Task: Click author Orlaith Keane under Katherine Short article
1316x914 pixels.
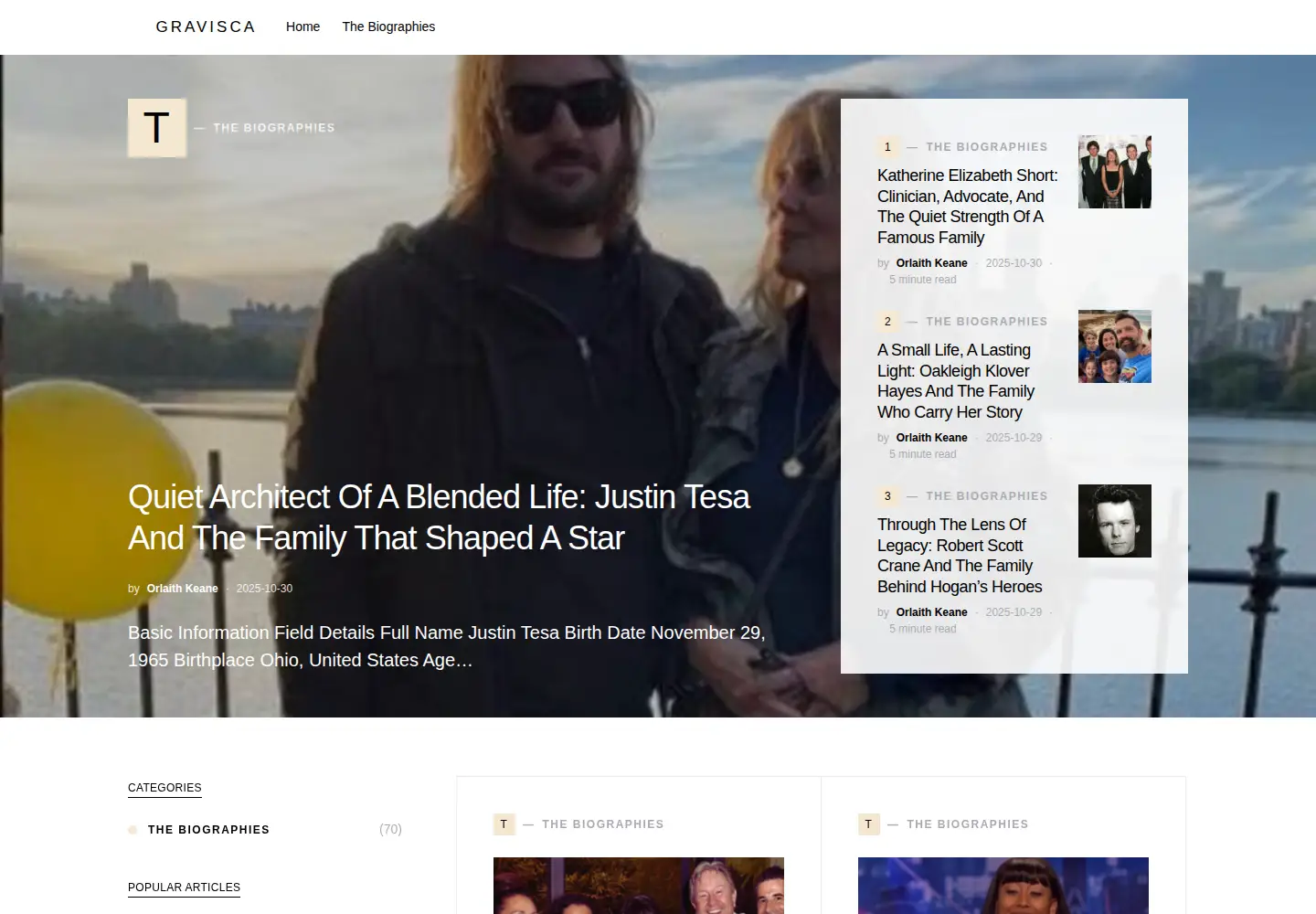Action: tap(931, 263)
